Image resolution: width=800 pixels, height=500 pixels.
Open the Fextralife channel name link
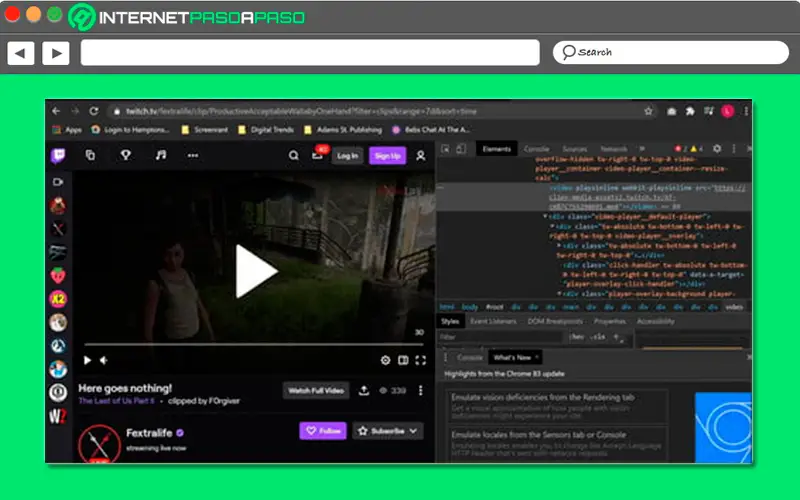tap(149, 433)
